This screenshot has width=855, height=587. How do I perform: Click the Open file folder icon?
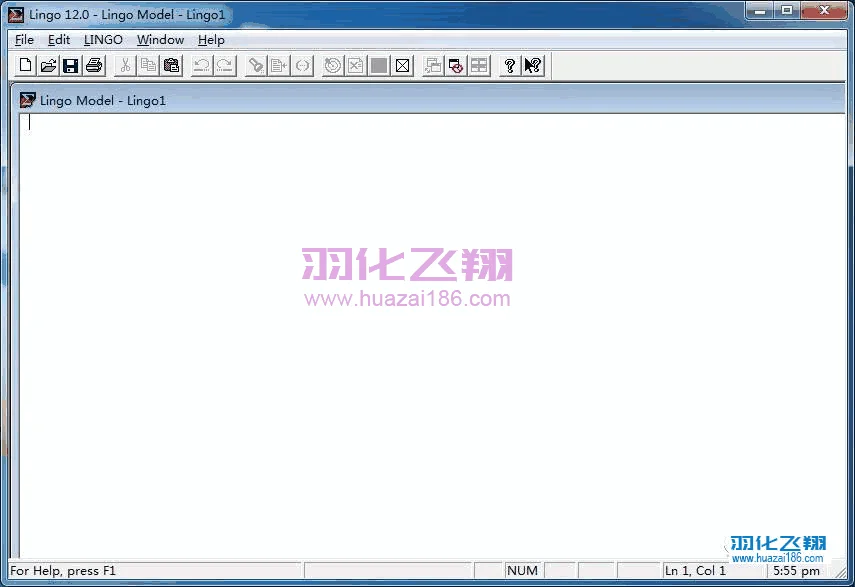48,65
